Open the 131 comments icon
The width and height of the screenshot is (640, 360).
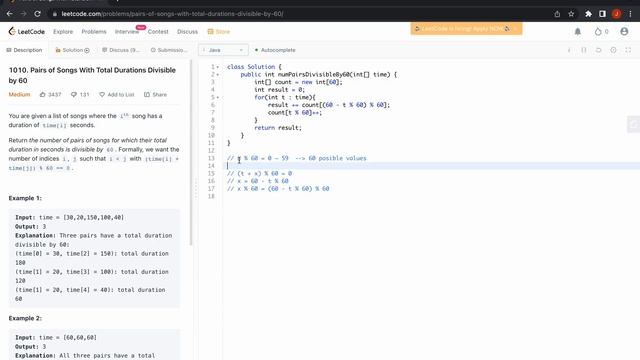point(80,94)
